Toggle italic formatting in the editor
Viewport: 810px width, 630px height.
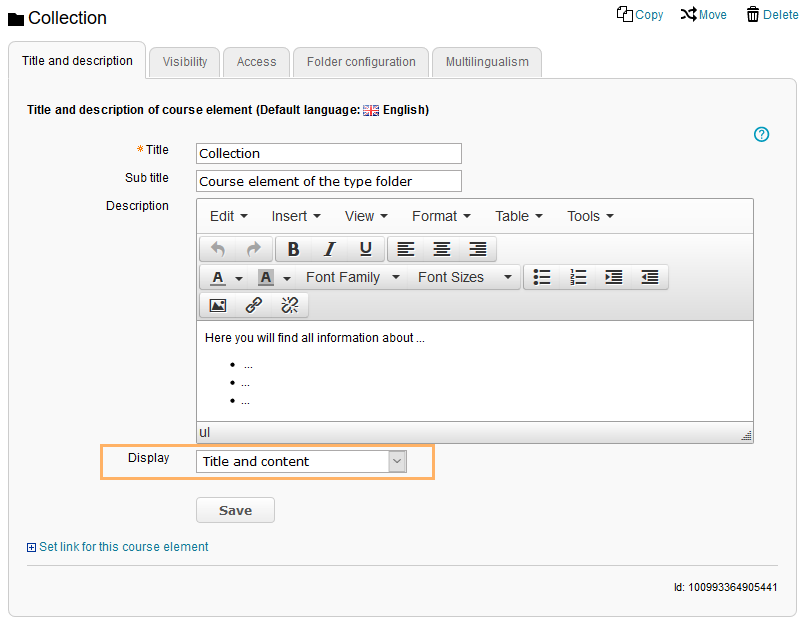click(x=329, y=249)
